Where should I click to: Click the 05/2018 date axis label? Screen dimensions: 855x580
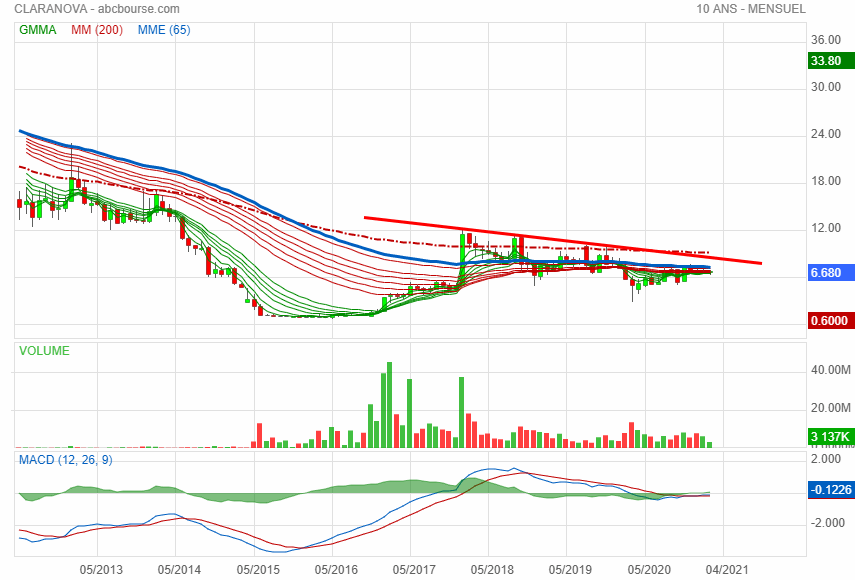click(x=492, y=570)
